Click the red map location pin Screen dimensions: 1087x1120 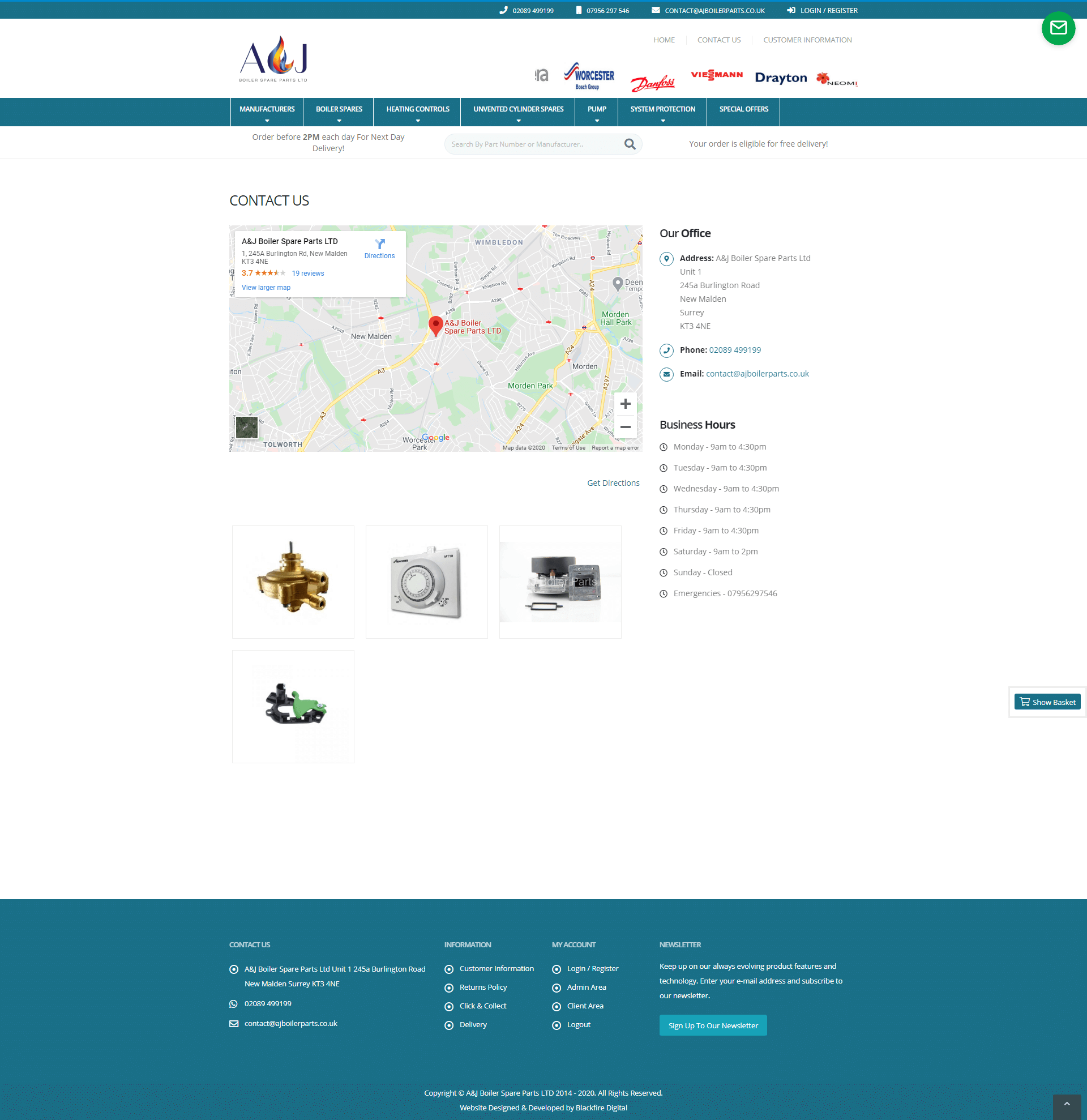click(x=435, y=325)
